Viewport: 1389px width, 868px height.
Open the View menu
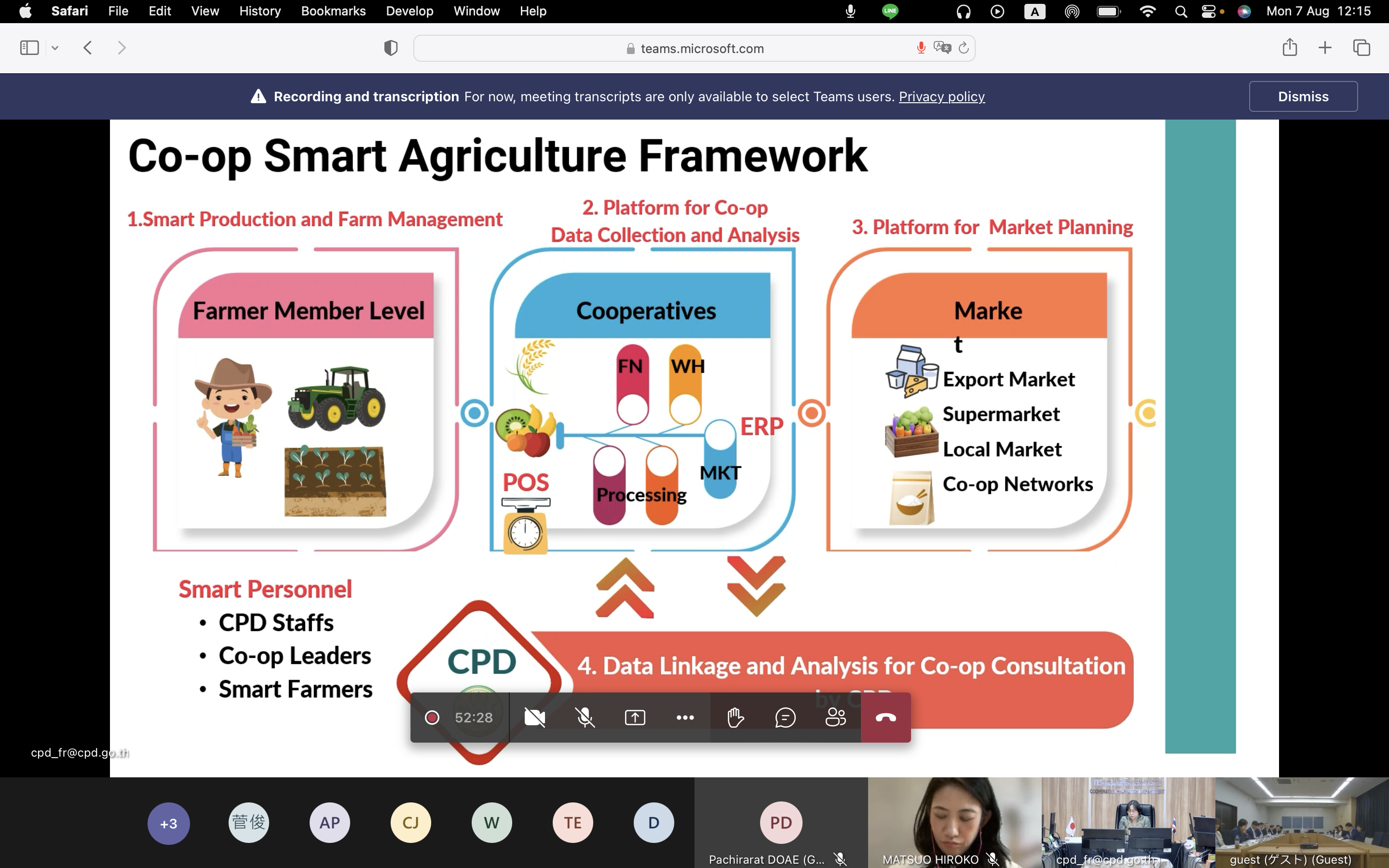coord(205,11)
